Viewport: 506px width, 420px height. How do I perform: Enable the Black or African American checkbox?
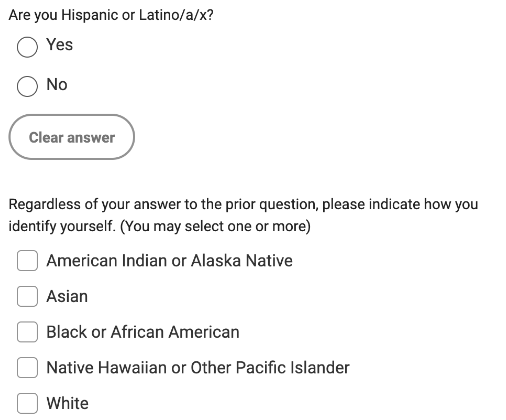27,332
